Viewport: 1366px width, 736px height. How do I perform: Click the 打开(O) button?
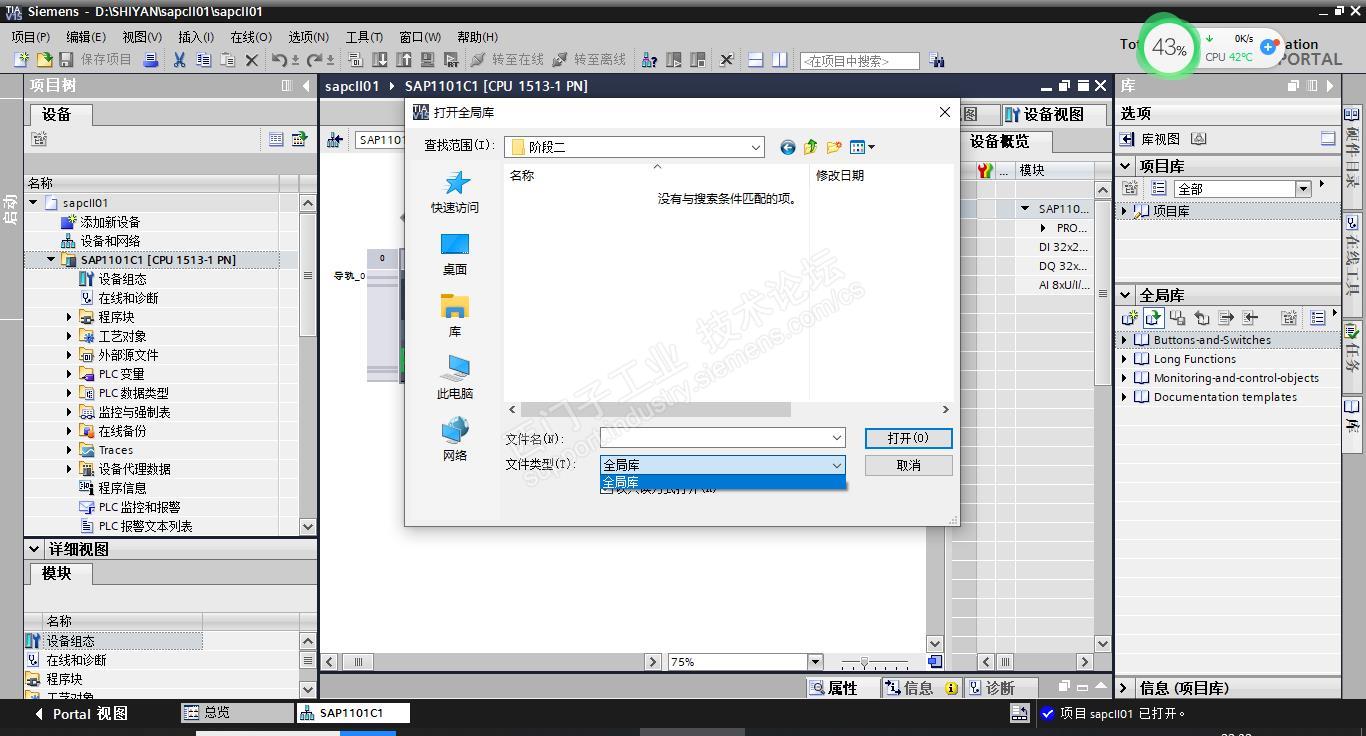[908, 438]
